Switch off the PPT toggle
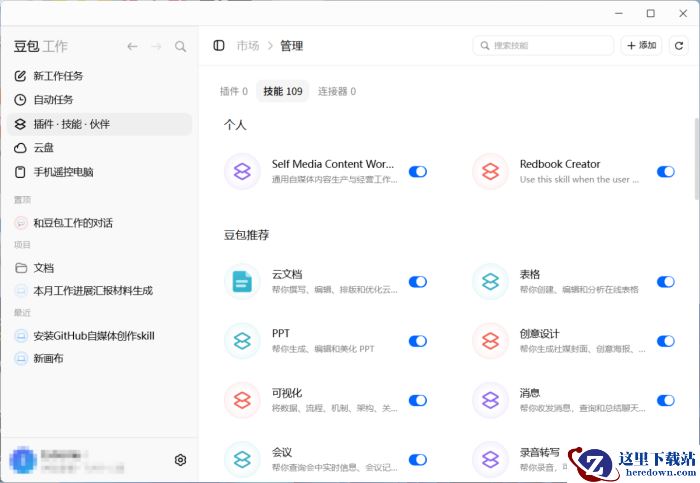The image size is (700, 483). click(x=418, y=341)
